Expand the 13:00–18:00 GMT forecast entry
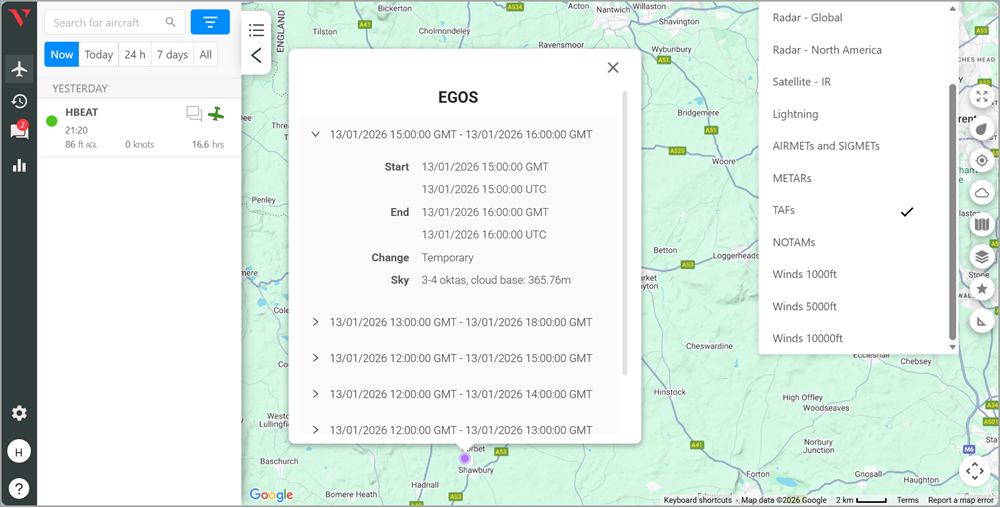The height and width of the screenshot is (508, 1000). click(316, 322)
